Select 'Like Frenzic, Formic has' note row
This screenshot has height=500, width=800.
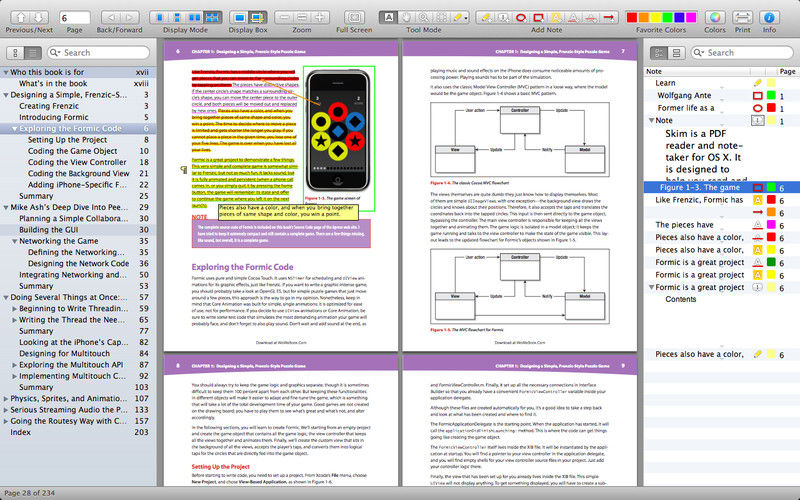tap(721, 200)
